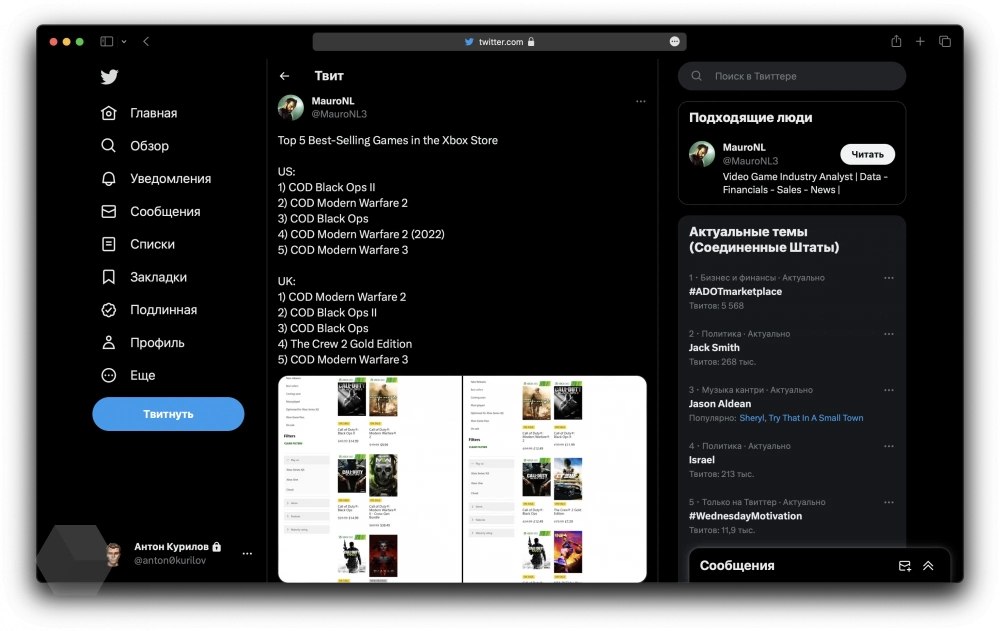The image size is (1000, 631).
Task: Open the Safari sidebar dropdown chevron
Action: click(124, 42)
